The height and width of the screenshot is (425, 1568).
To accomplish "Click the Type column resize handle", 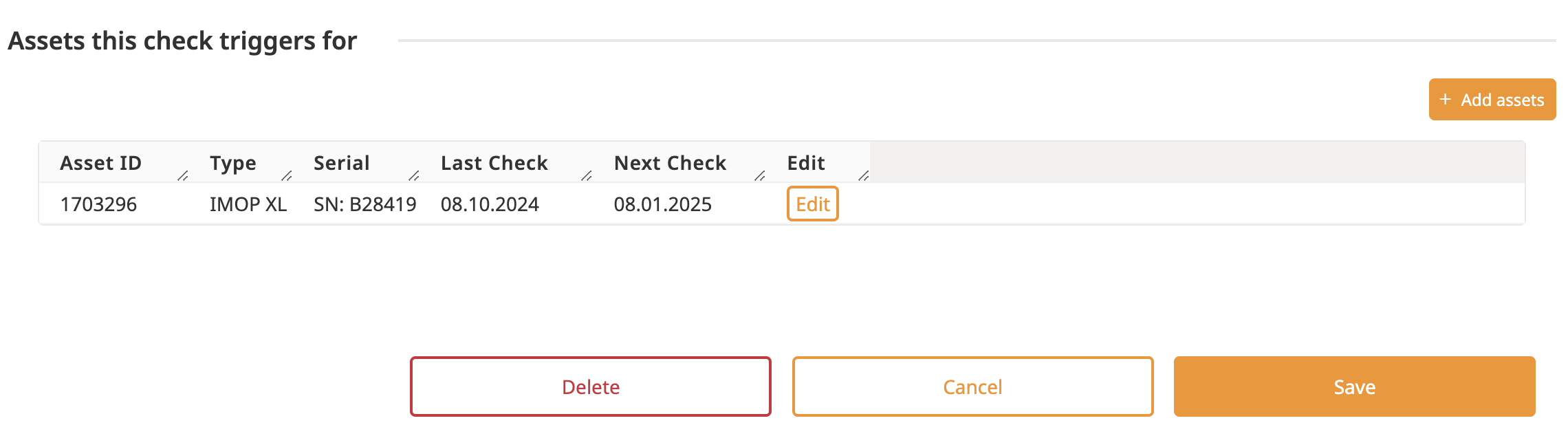I will [x=287, y=176].
